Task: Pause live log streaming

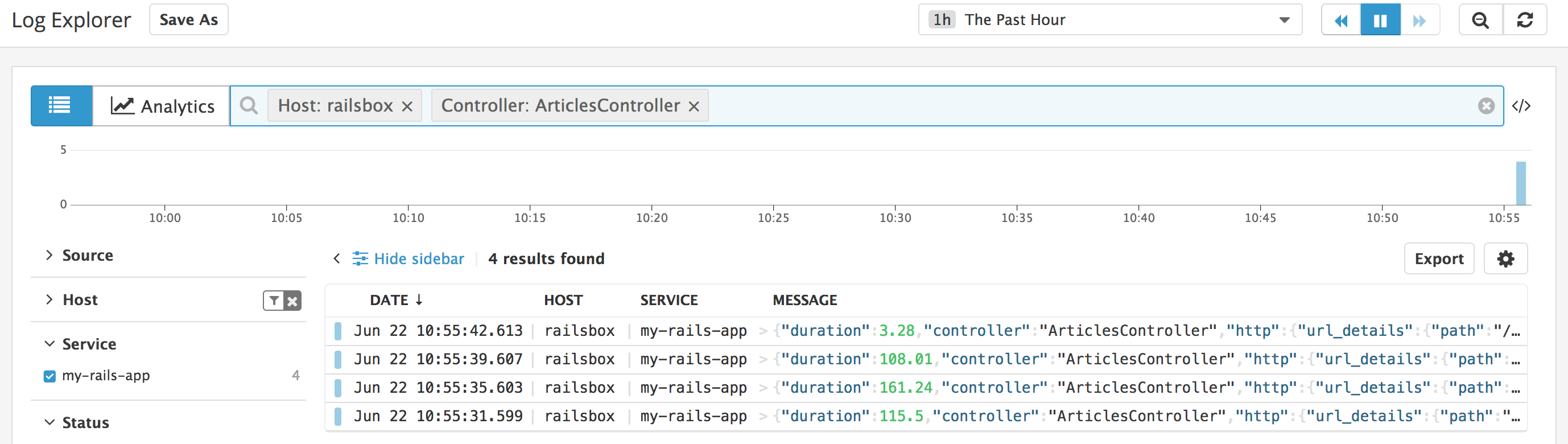Action: [x=1380, y=20]
